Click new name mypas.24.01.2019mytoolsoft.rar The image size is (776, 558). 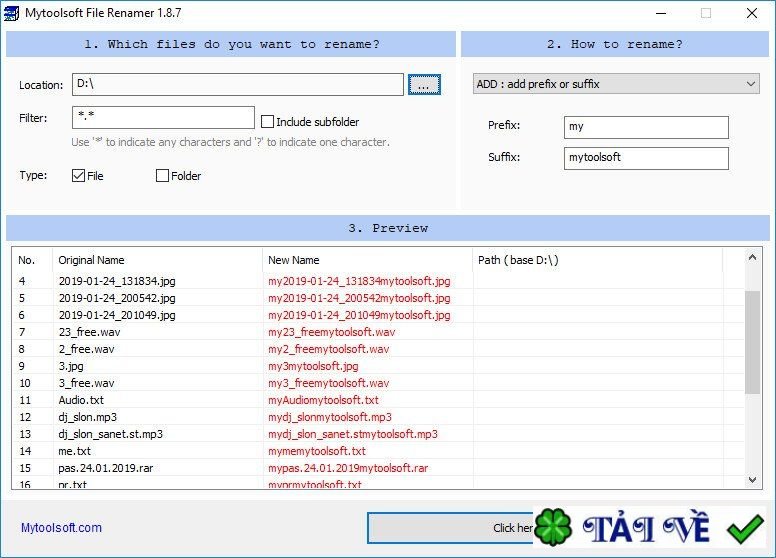(348, 468)
